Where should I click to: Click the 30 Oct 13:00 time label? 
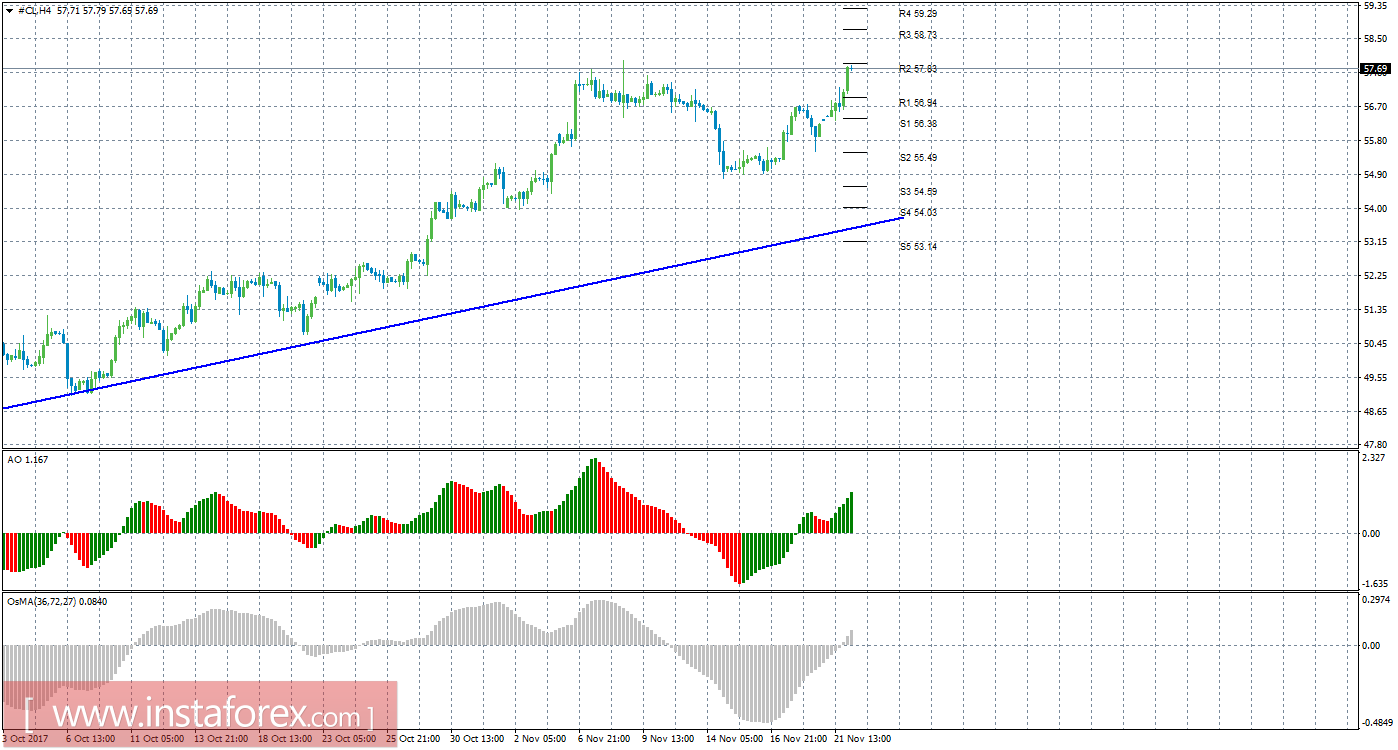click(x=477, y=739)
